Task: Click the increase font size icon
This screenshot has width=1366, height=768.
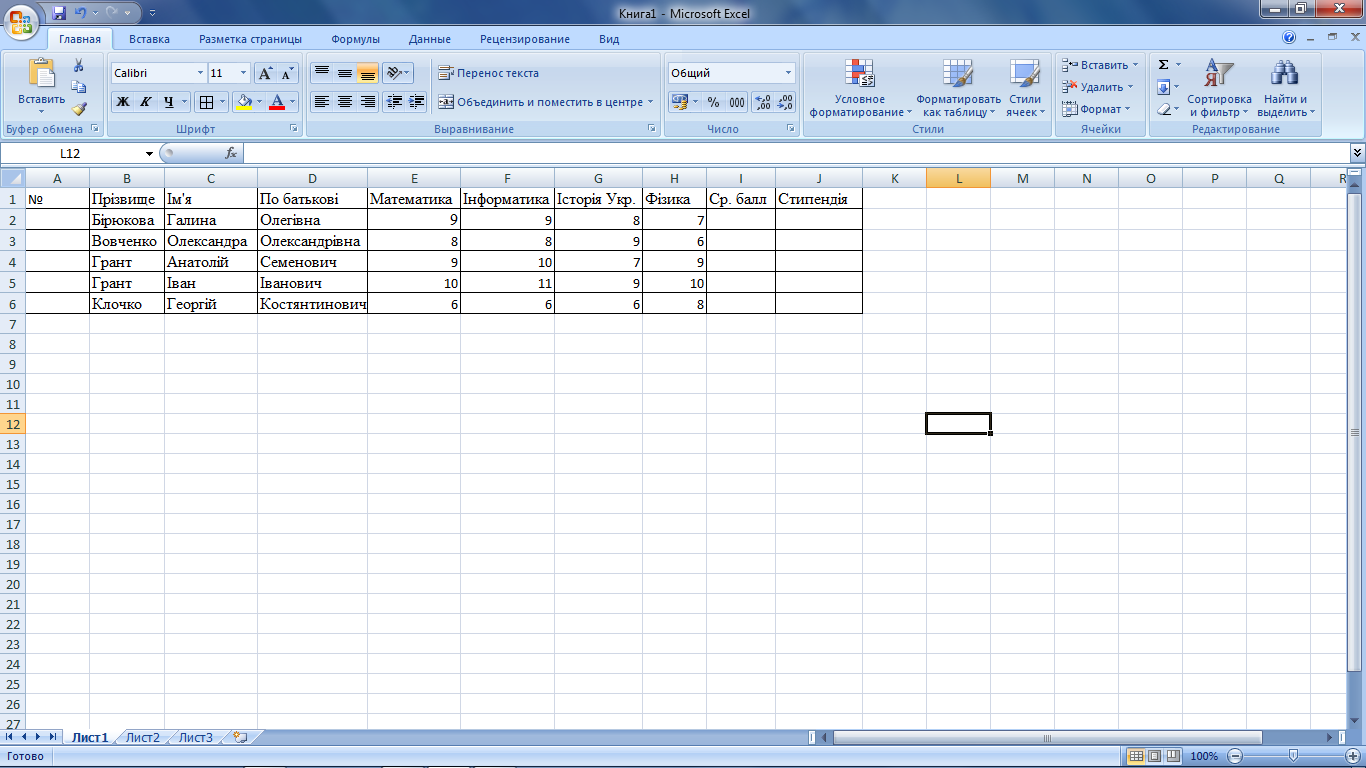Action: pyautogui.click(x=265, y=73)
